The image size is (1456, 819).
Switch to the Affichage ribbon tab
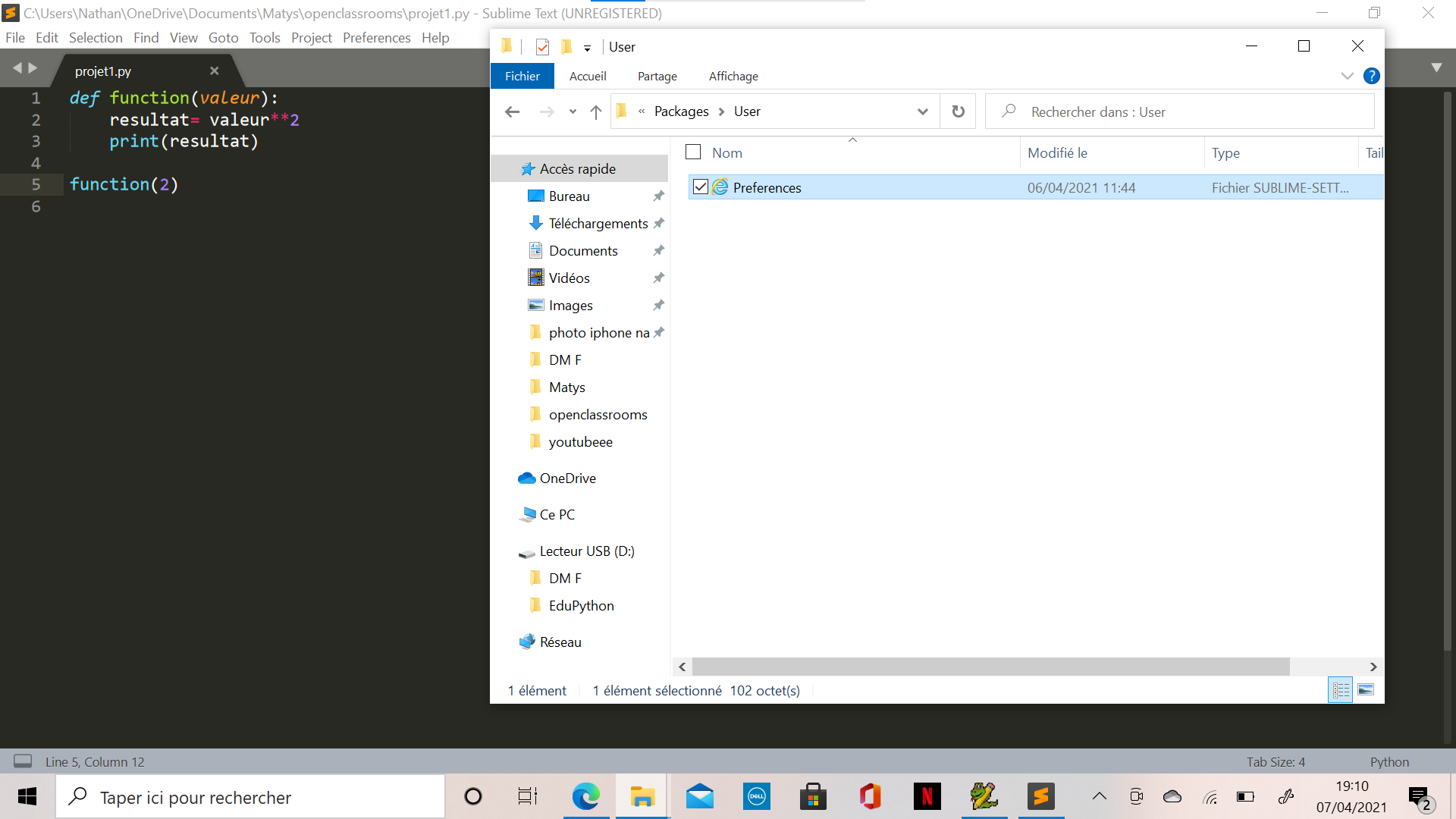[733, 76]
